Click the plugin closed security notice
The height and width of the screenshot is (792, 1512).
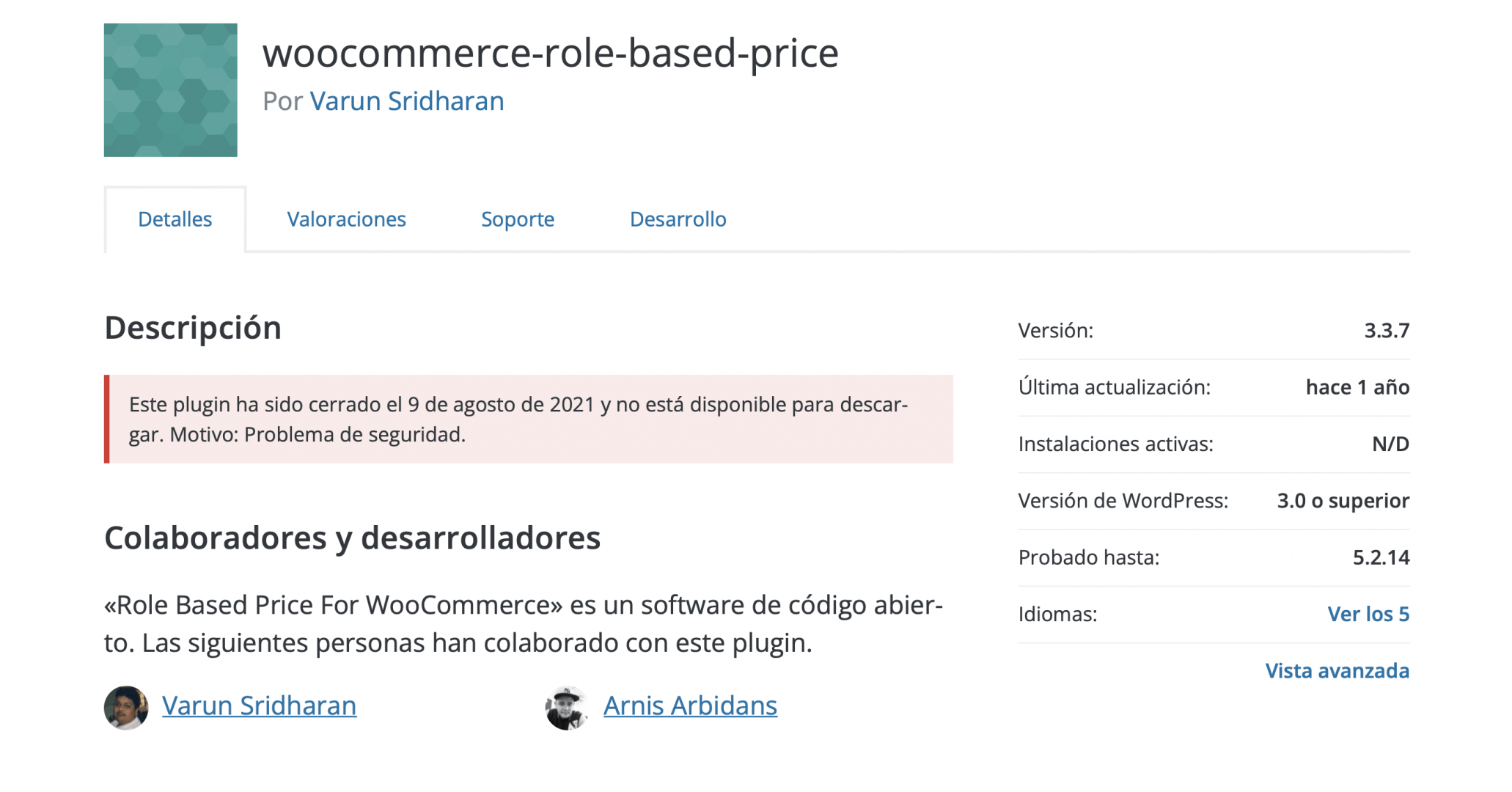click(x=529, y=419)
